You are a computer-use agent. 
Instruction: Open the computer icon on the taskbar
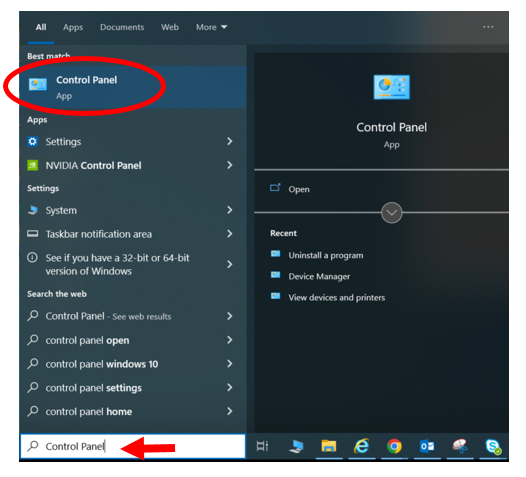pyautogui.click(x=296, y=446)
